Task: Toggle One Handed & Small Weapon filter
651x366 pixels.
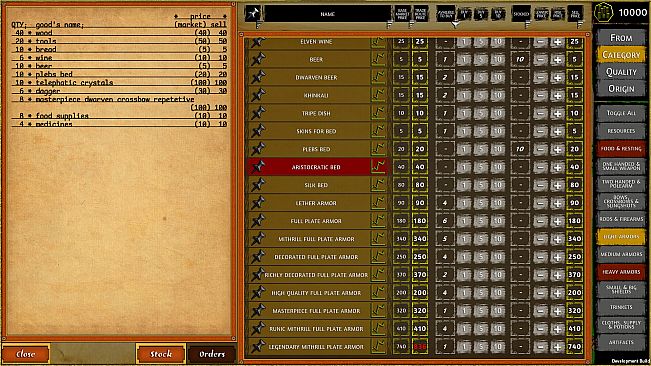Action: 621,166
